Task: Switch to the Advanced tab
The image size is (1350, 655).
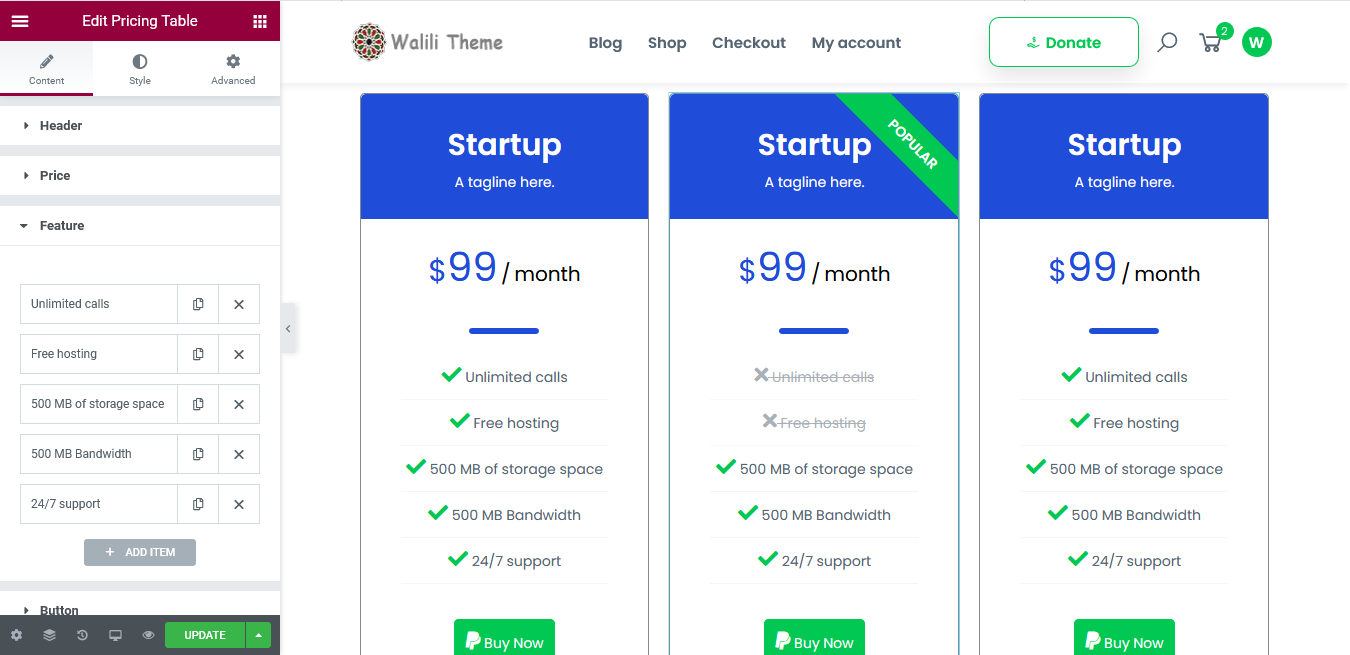Action: [233, 69]
